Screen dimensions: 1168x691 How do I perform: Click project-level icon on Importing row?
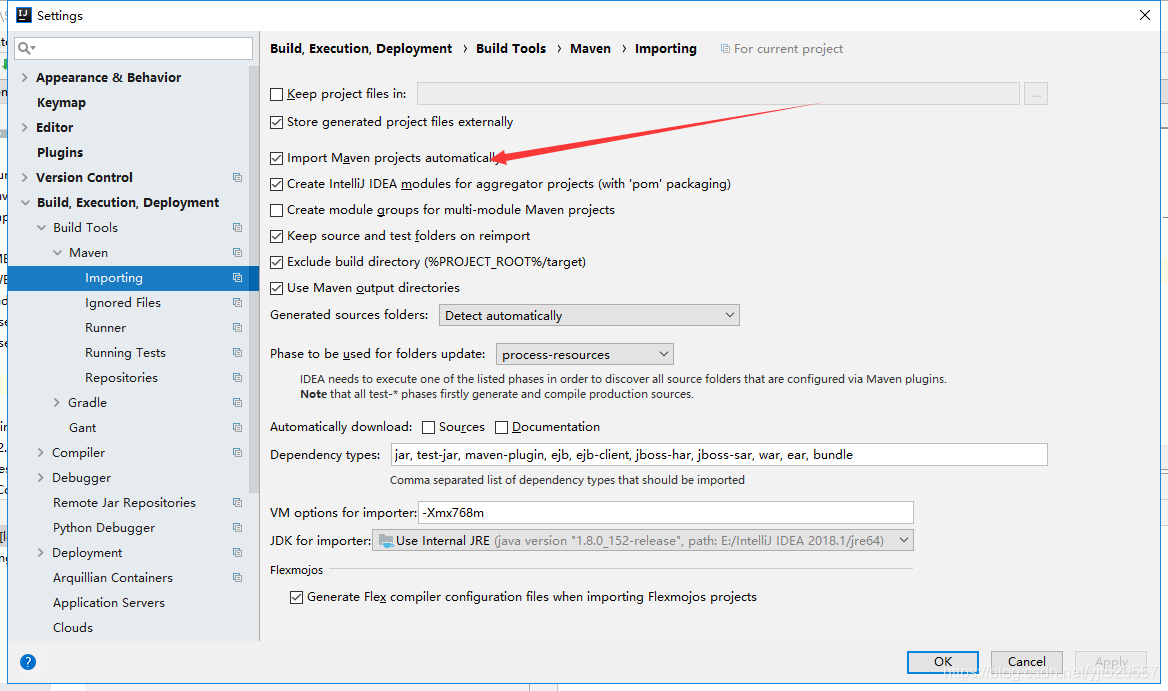point(238,278)
